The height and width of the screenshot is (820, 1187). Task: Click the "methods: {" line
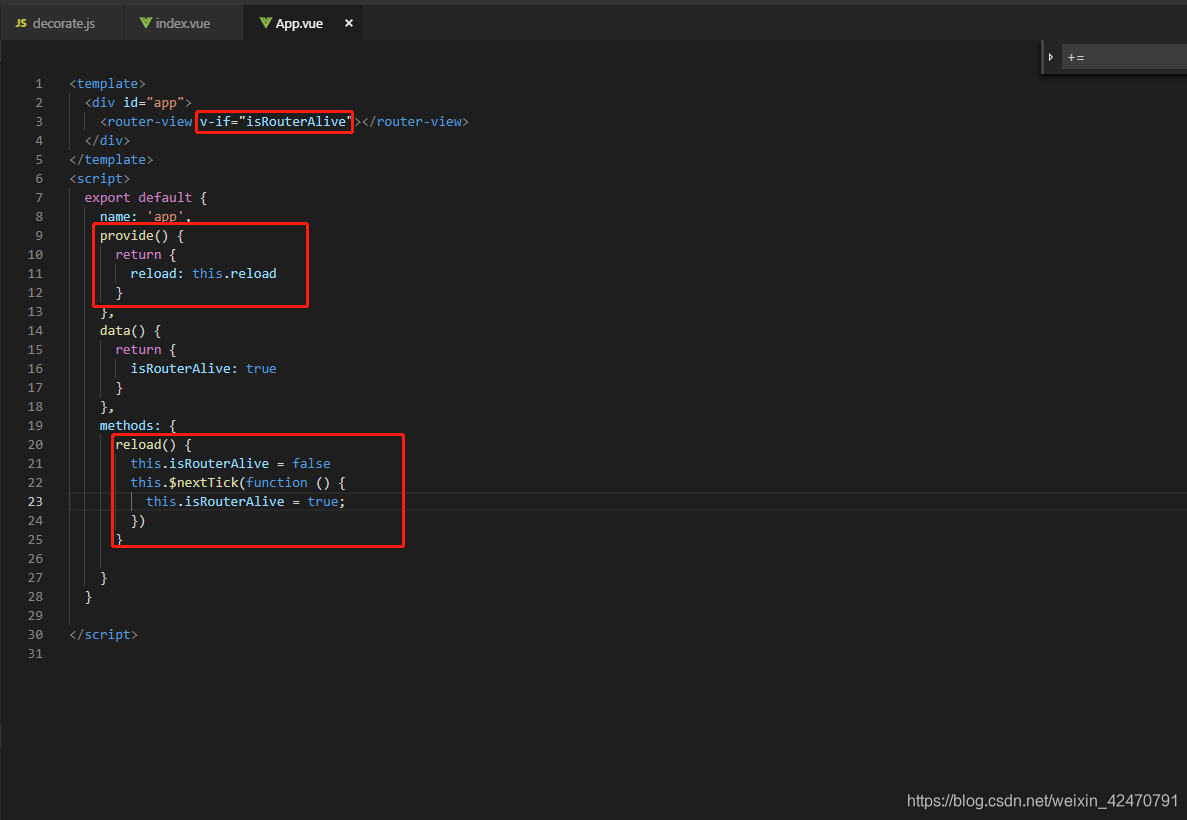pyautogui.click(x=138, y=425)
